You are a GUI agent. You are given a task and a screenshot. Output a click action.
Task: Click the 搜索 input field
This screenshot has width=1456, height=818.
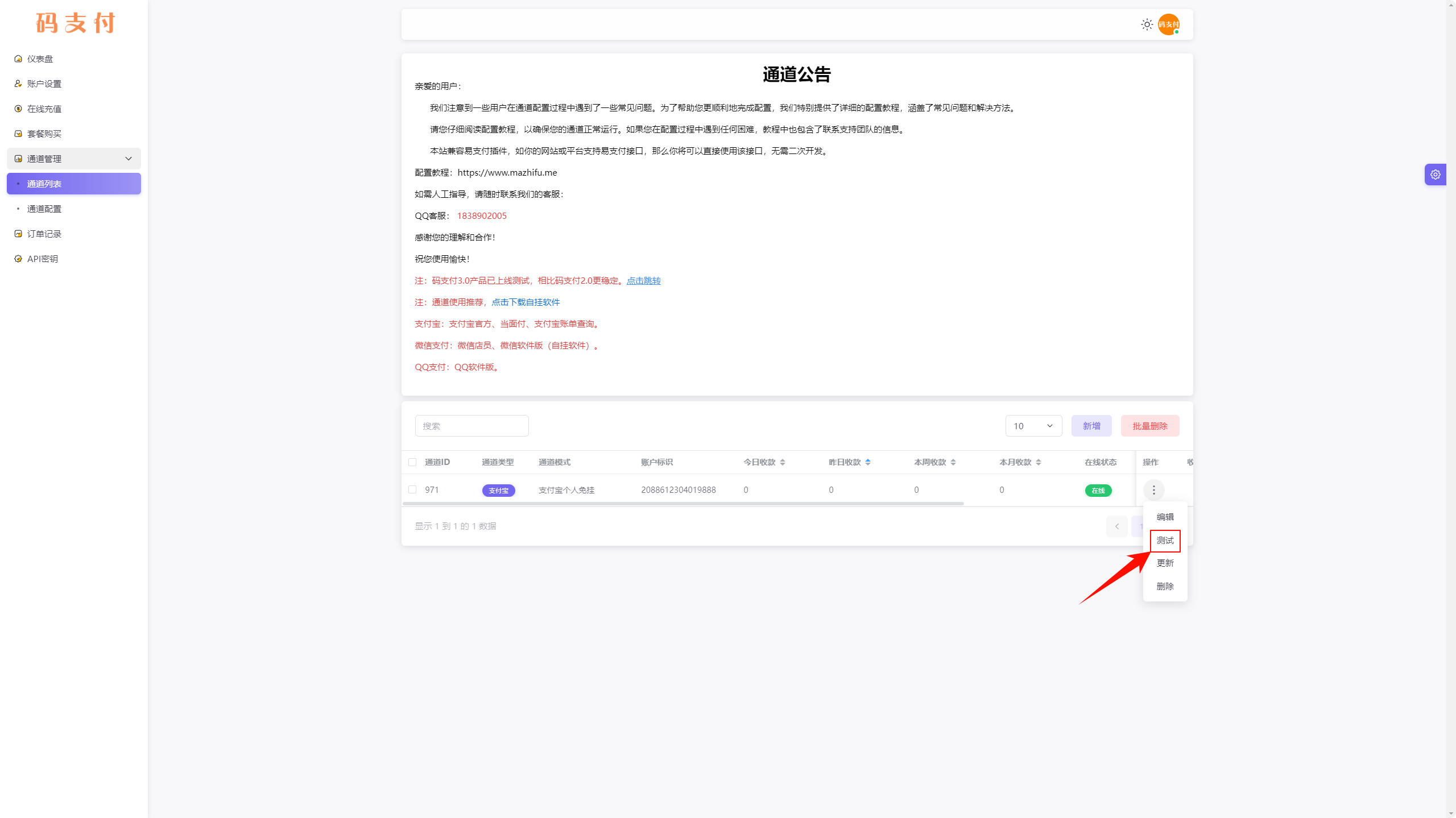click(471, 426)
